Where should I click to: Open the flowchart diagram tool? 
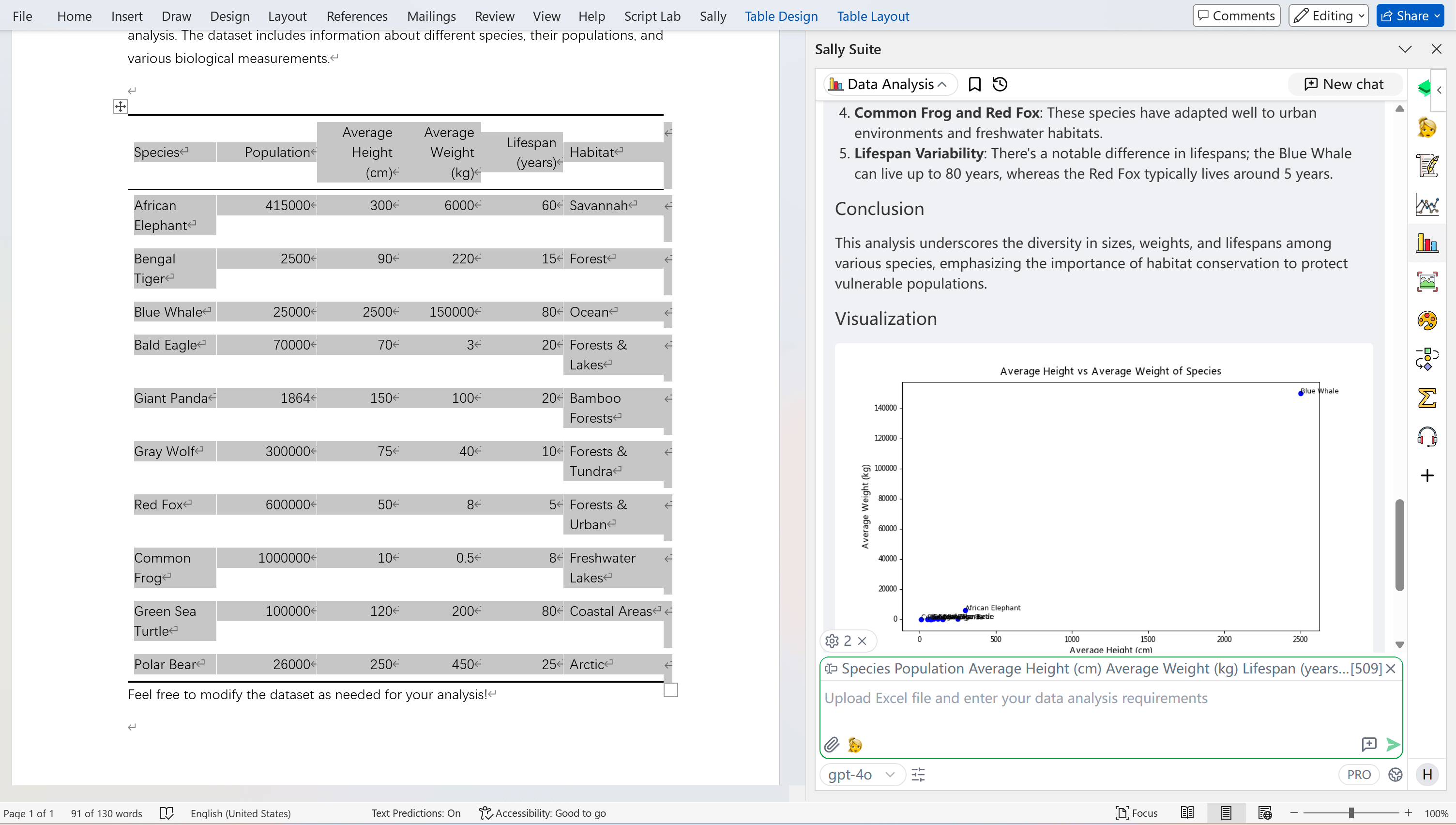(1426, 359)
